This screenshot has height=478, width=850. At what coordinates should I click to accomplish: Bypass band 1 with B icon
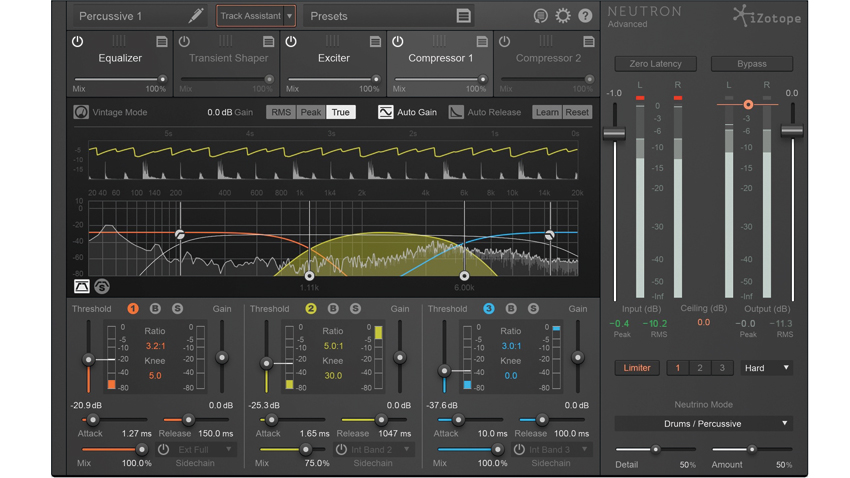pyautogui.click(x=155, y=308)
